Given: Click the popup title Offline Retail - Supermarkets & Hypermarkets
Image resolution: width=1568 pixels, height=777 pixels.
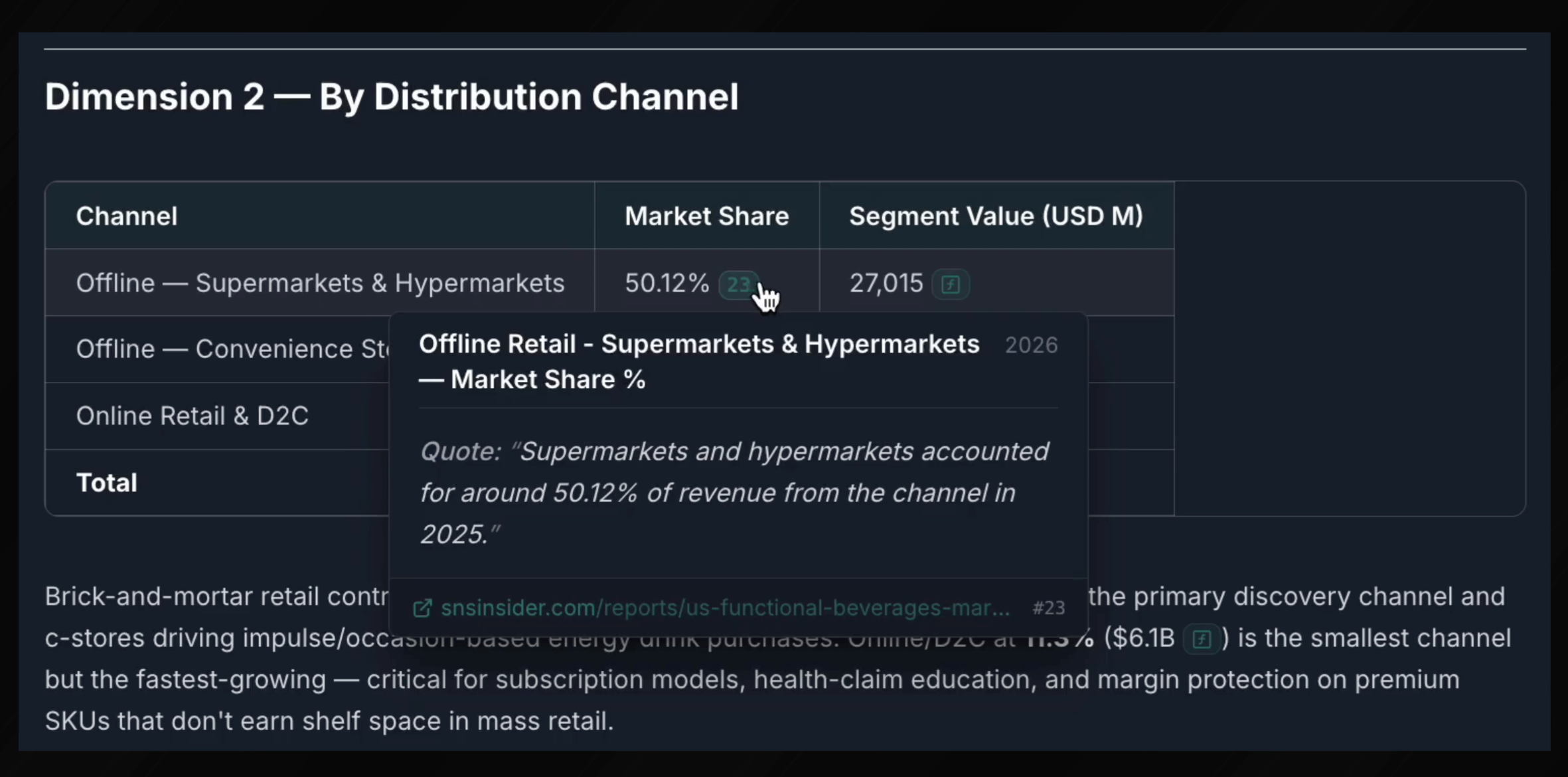Looking at the screenshot, I should (699, 361).
